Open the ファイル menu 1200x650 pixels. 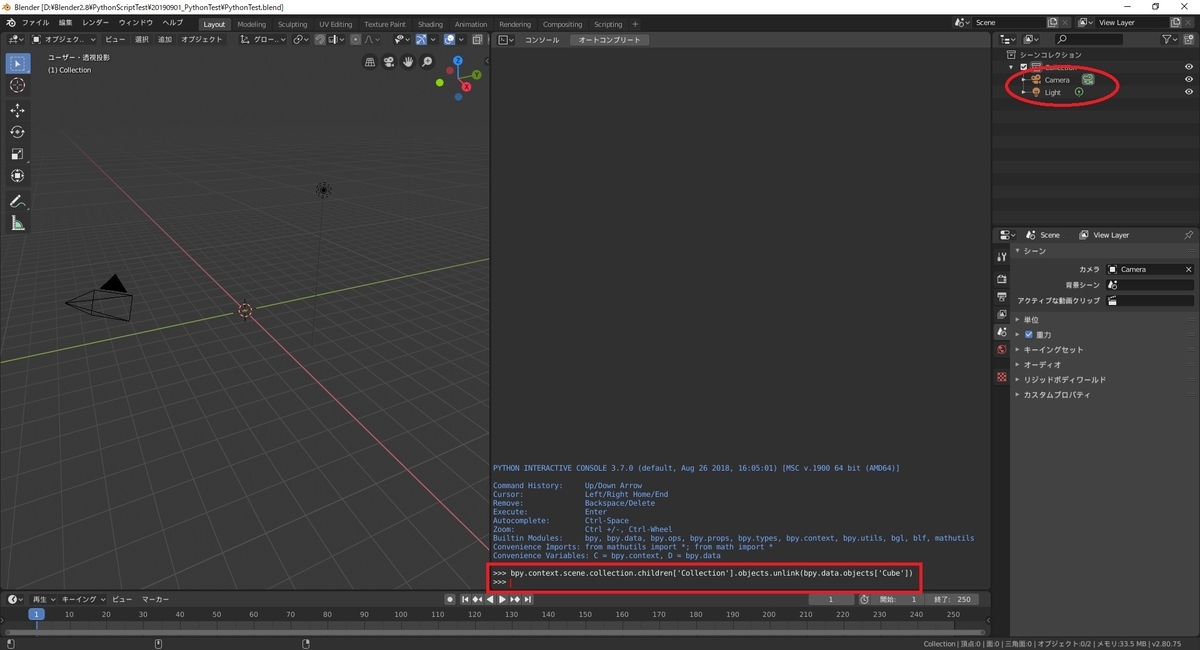(x=35, y=23)
